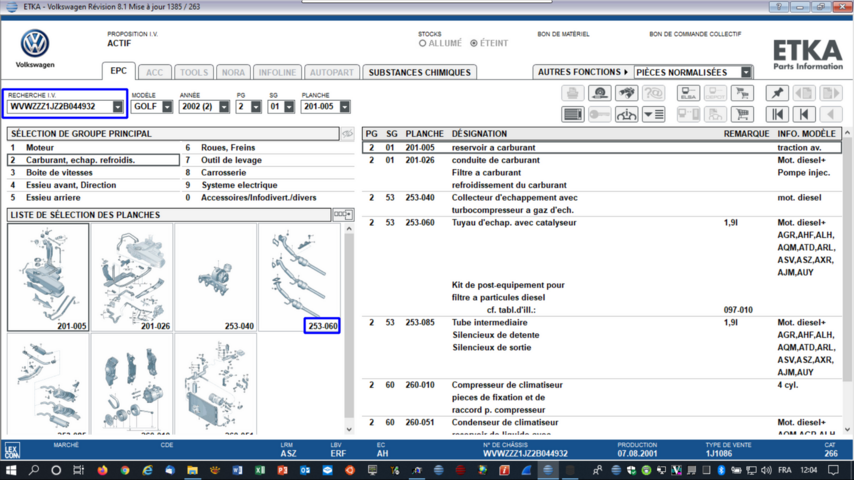
Task: Launch the ELSA workshop information icon
Action: (x=688, y=93)
